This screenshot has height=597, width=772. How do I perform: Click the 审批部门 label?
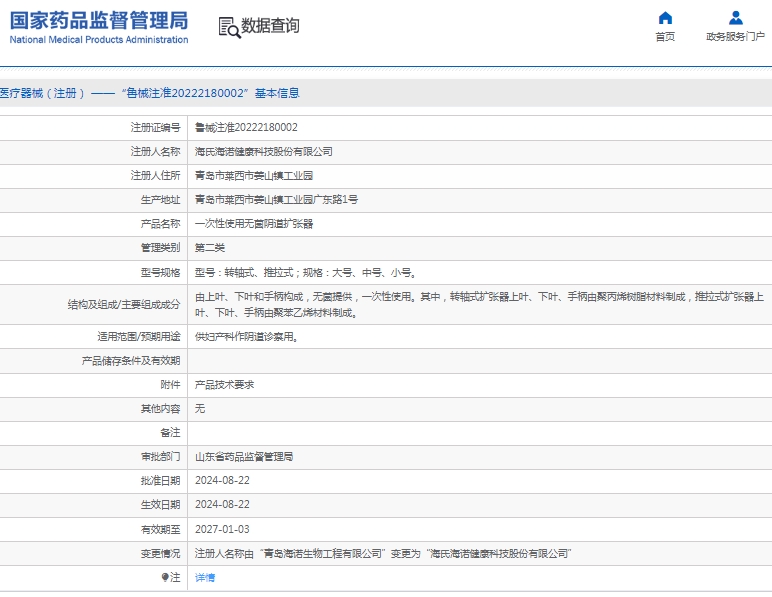tap(161, 457)
